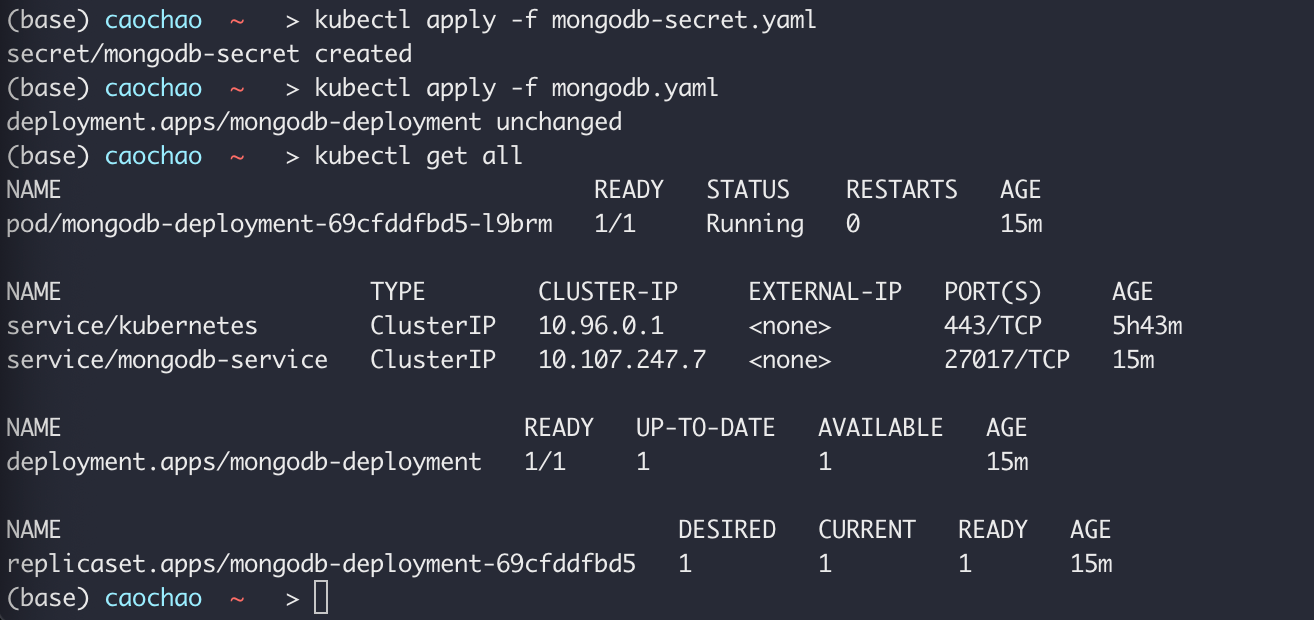1314x620 pixels.
Task: Click the '1/1' ready value in deployment row
Action: (x=545, y=462)
